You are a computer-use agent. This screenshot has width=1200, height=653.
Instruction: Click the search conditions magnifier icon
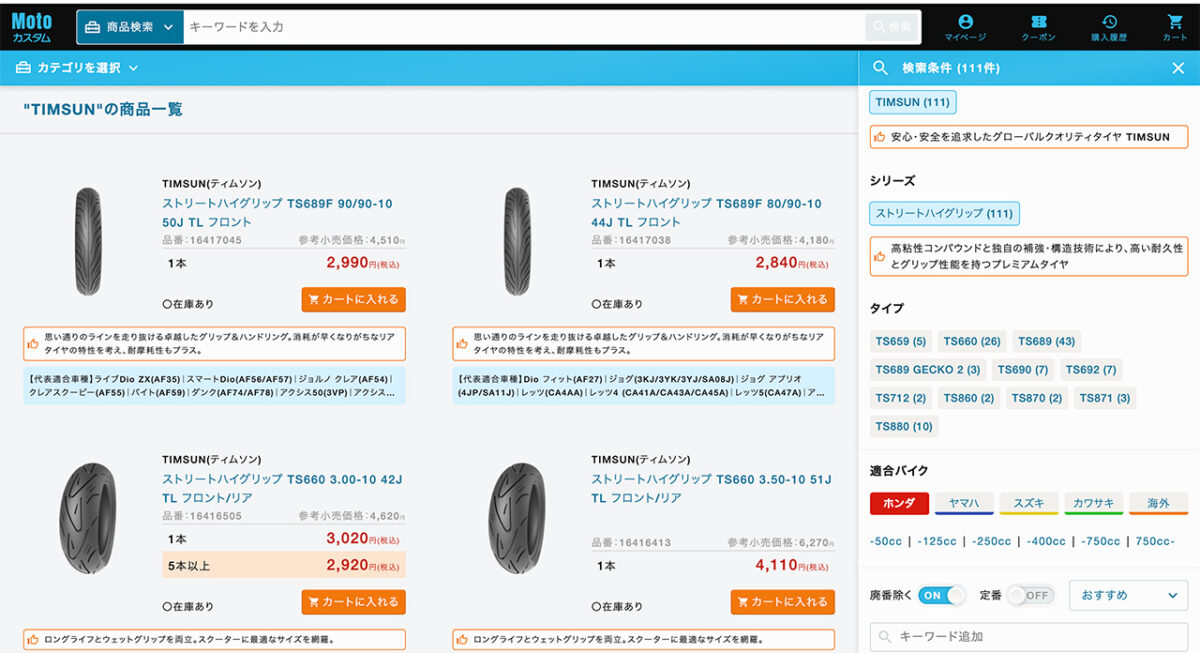881,68
